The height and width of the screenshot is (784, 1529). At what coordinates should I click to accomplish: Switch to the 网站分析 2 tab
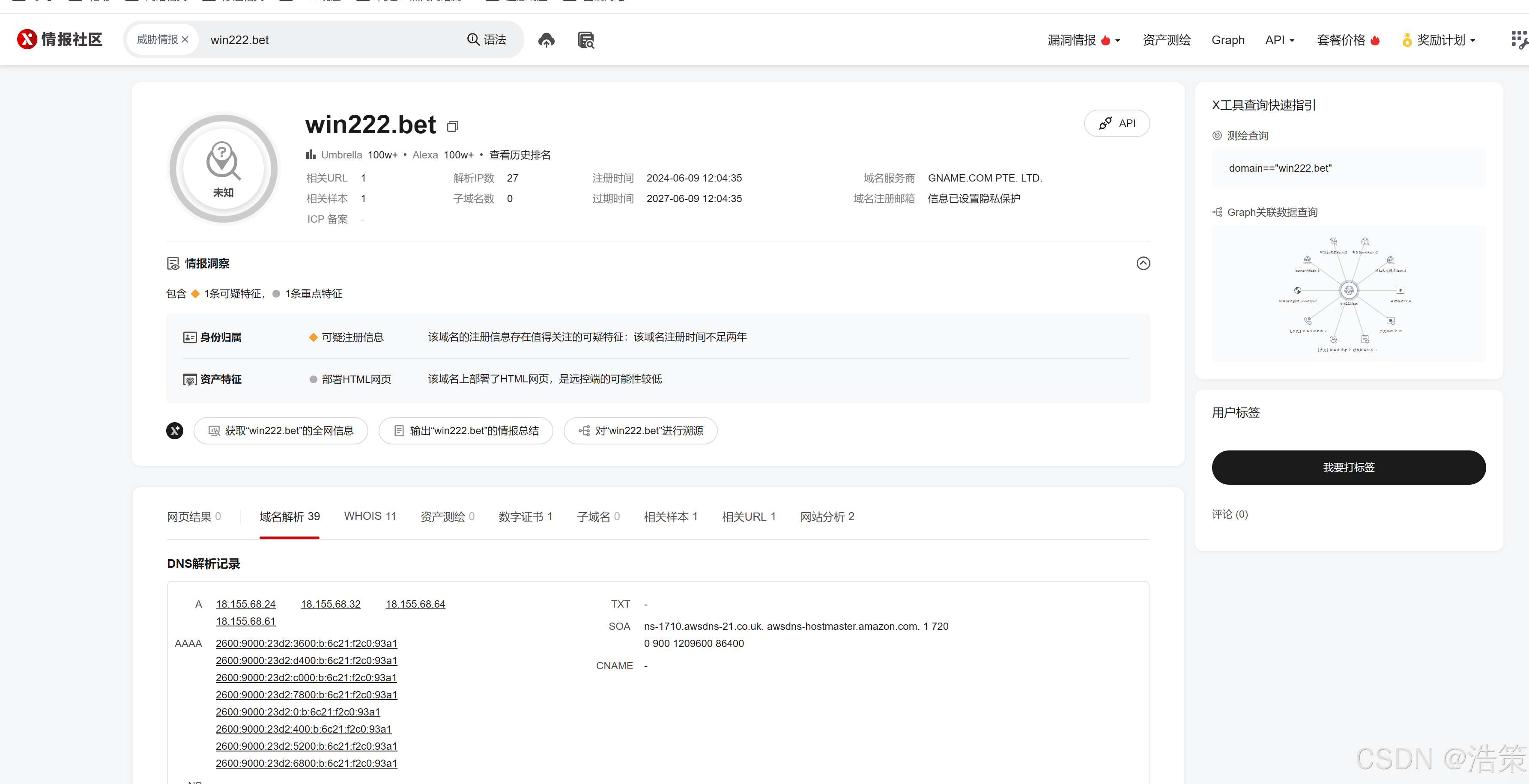pos(827,516)
